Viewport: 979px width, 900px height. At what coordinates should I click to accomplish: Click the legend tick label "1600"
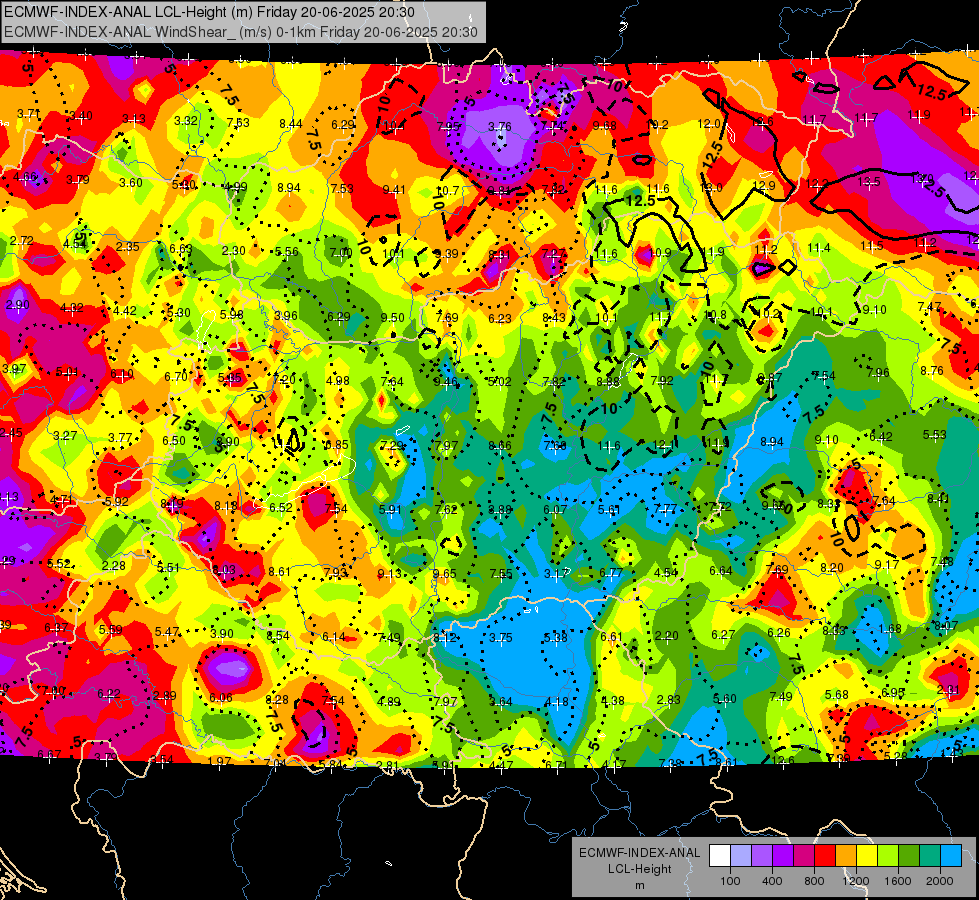898,881
